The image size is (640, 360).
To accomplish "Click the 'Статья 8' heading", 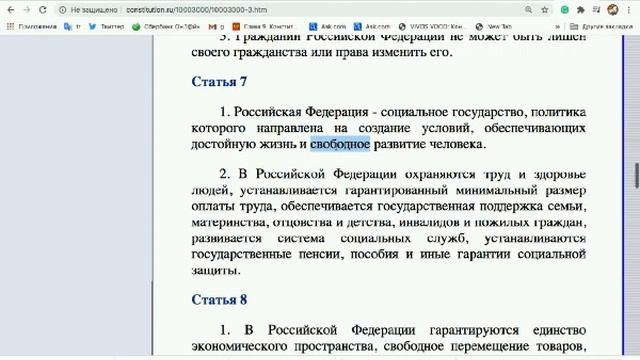I will coord(219,300).
